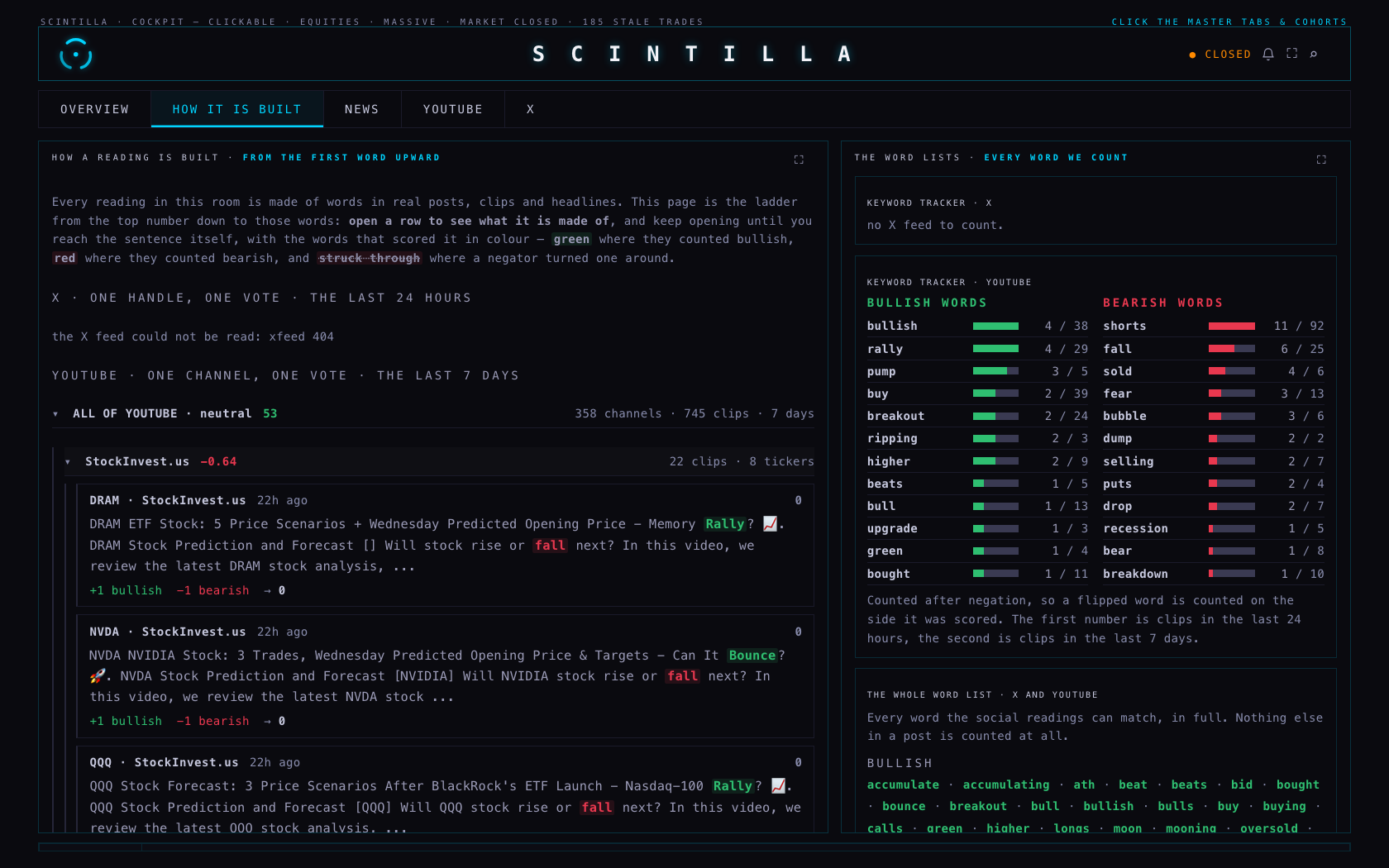Viewport: 1389px width, 868px height.
Task: Open the DRAM StockInvest.us clip card
Action: pyautogui.click(x=445, y=546)
